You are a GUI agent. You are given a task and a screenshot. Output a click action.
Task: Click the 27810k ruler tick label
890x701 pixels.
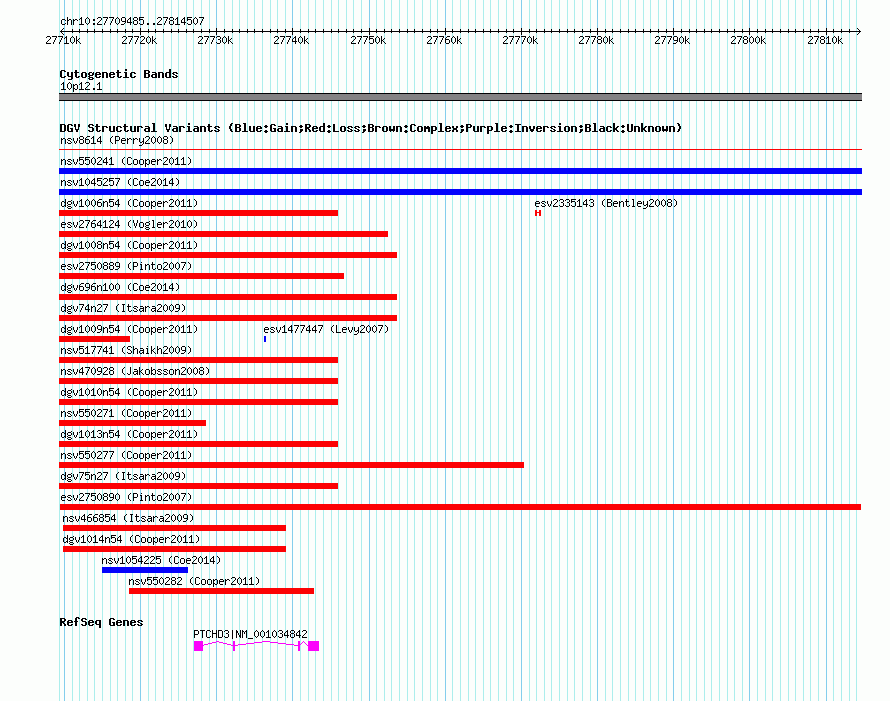click(825, 40)
